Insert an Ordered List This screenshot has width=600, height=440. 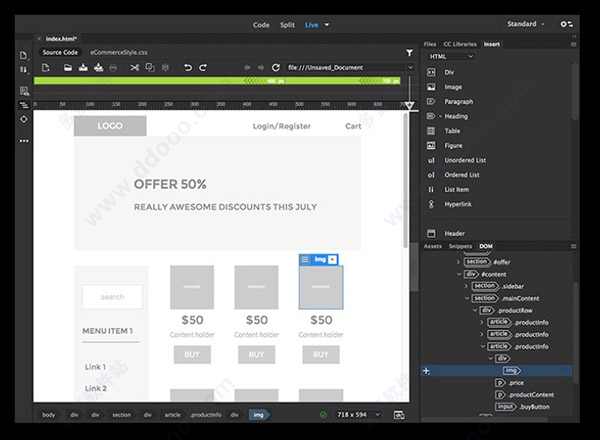tap(461, 175)
